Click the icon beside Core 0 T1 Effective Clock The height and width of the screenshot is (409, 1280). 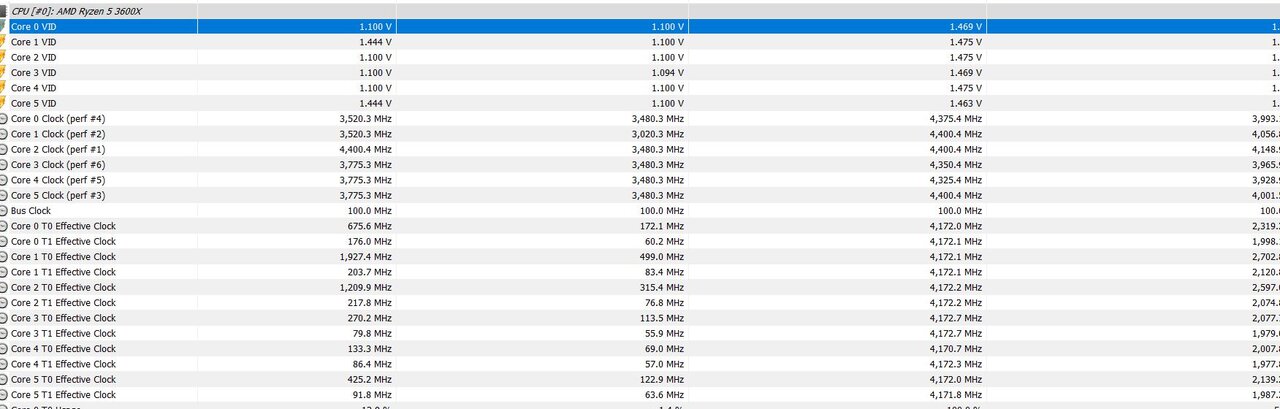pyautogui.click(x=3, y=241)
